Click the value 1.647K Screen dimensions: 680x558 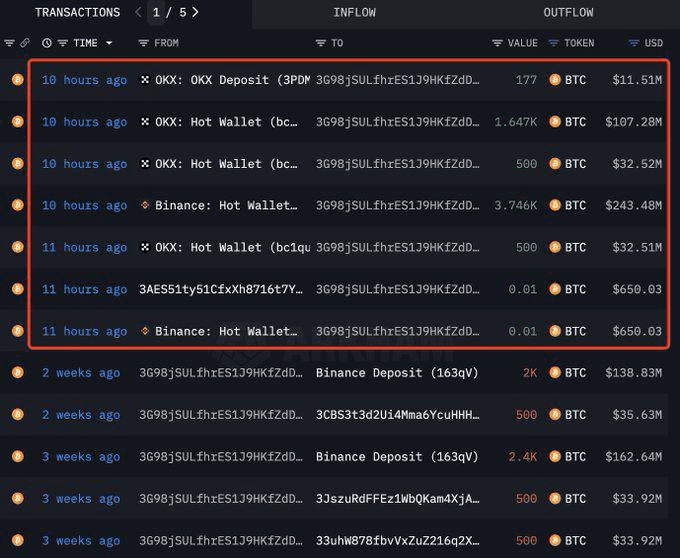point(516,122)
